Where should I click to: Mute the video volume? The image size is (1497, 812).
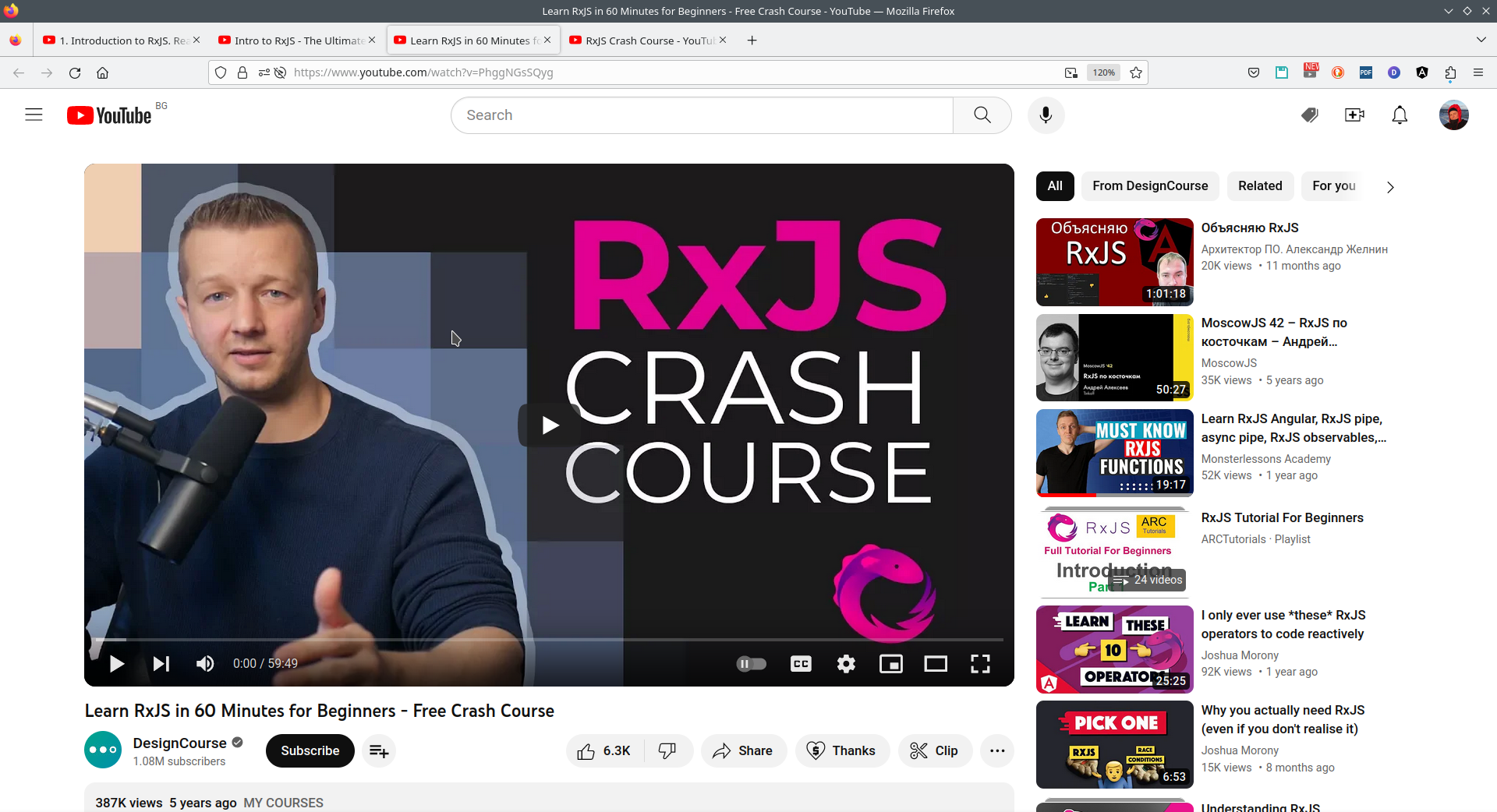click(x=205, y=663)
